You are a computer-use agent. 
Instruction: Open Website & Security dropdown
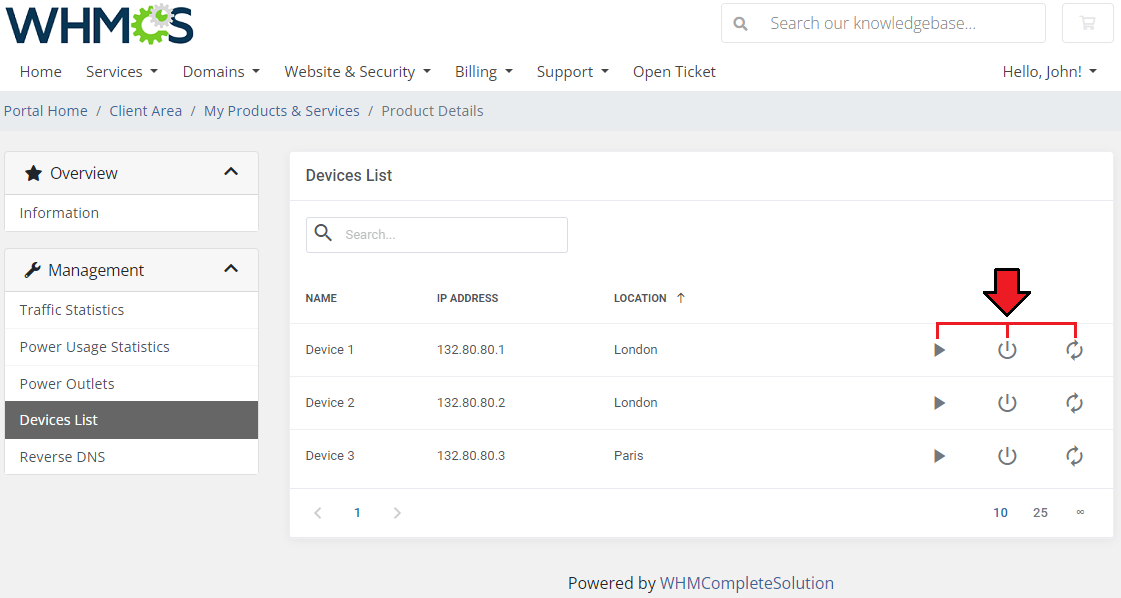(357, 72)
